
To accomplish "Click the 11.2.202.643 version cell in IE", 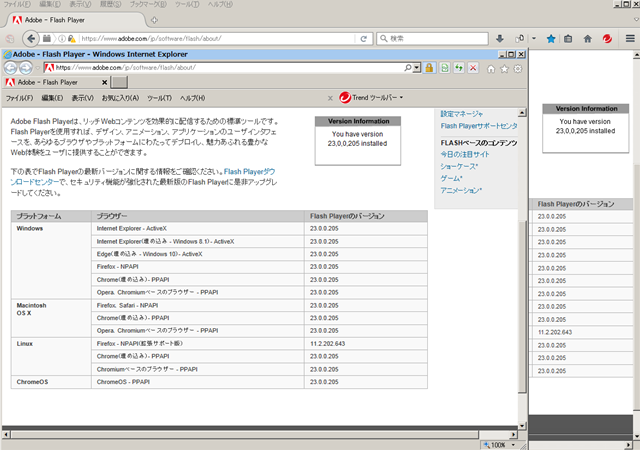I will click(x=366, y=344).
